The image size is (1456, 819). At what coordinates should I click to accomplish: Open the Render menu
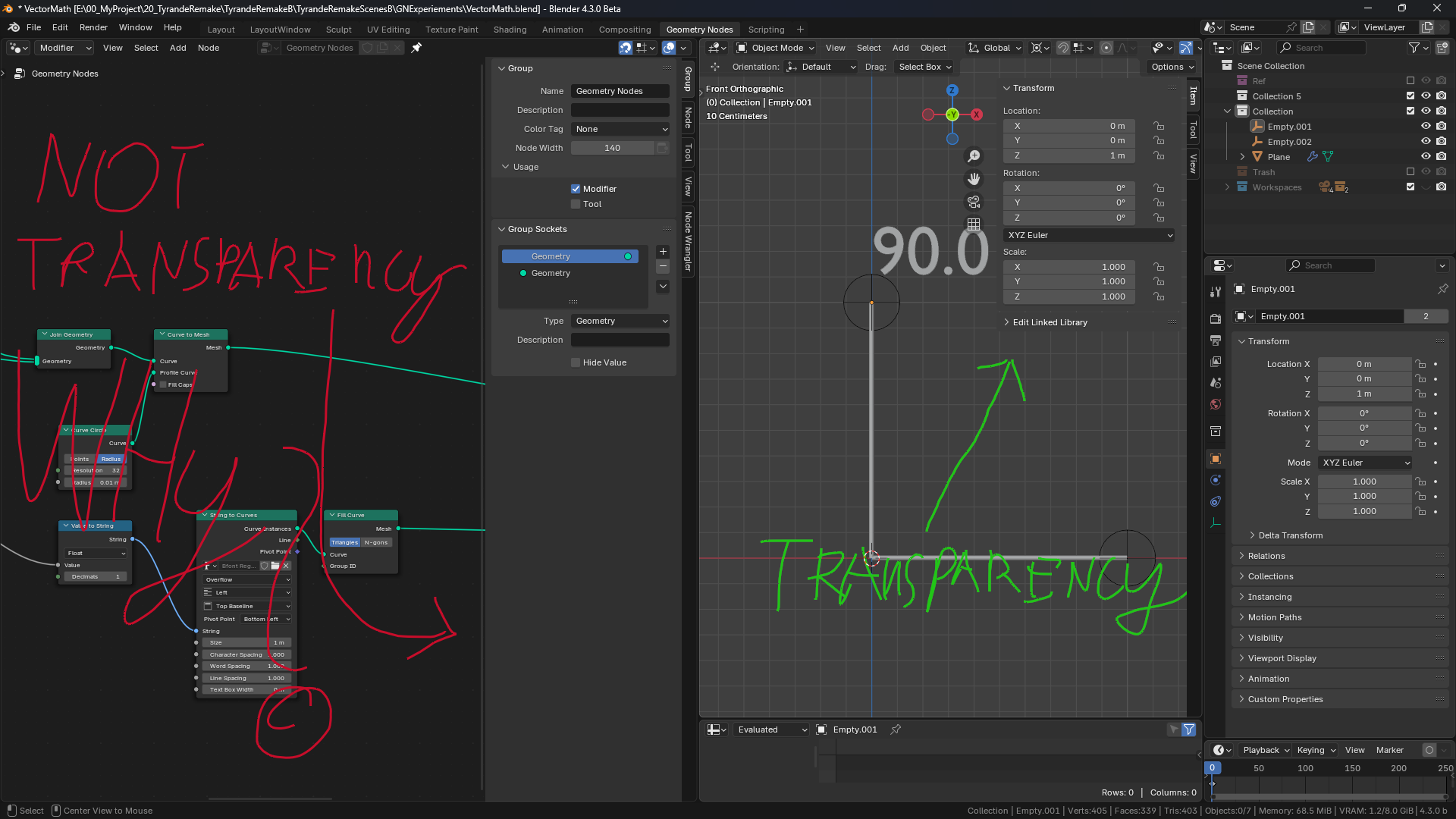[93, 27]
